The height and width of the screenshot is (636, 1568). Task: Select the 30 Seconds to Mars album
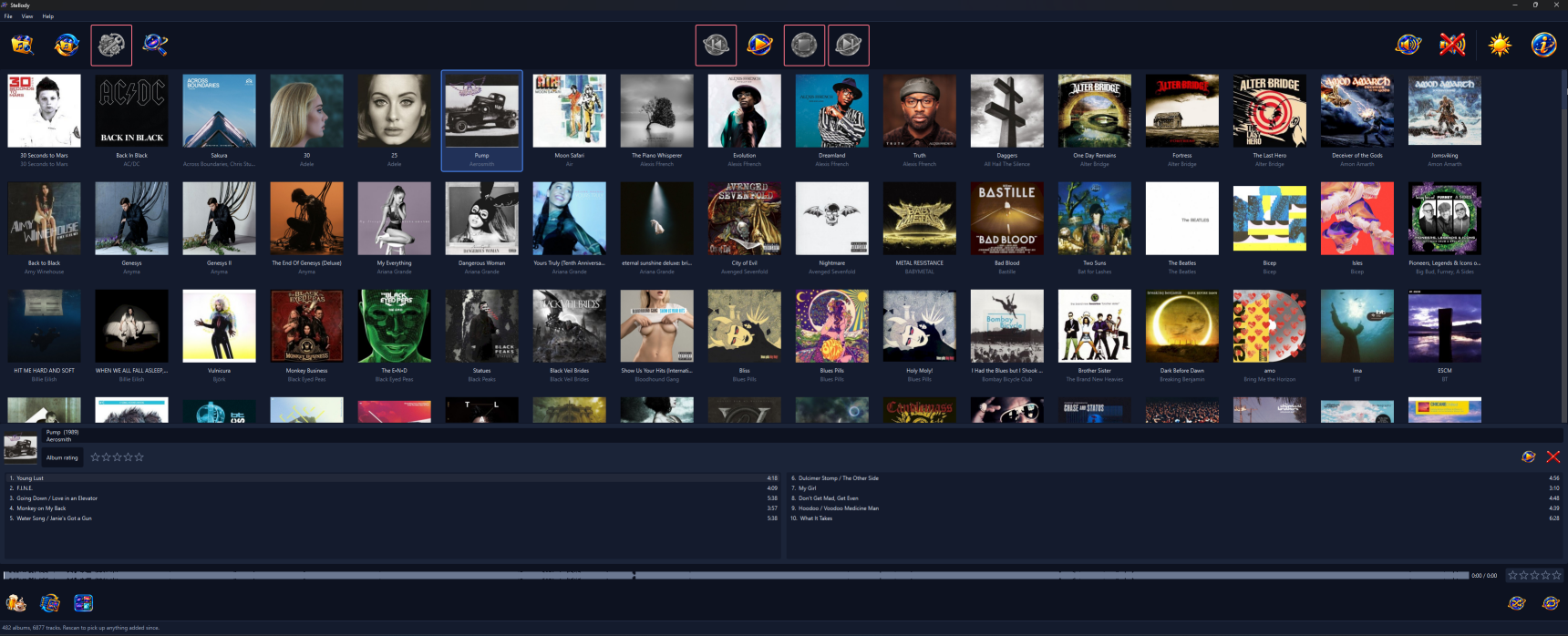[x=44, y=111]
